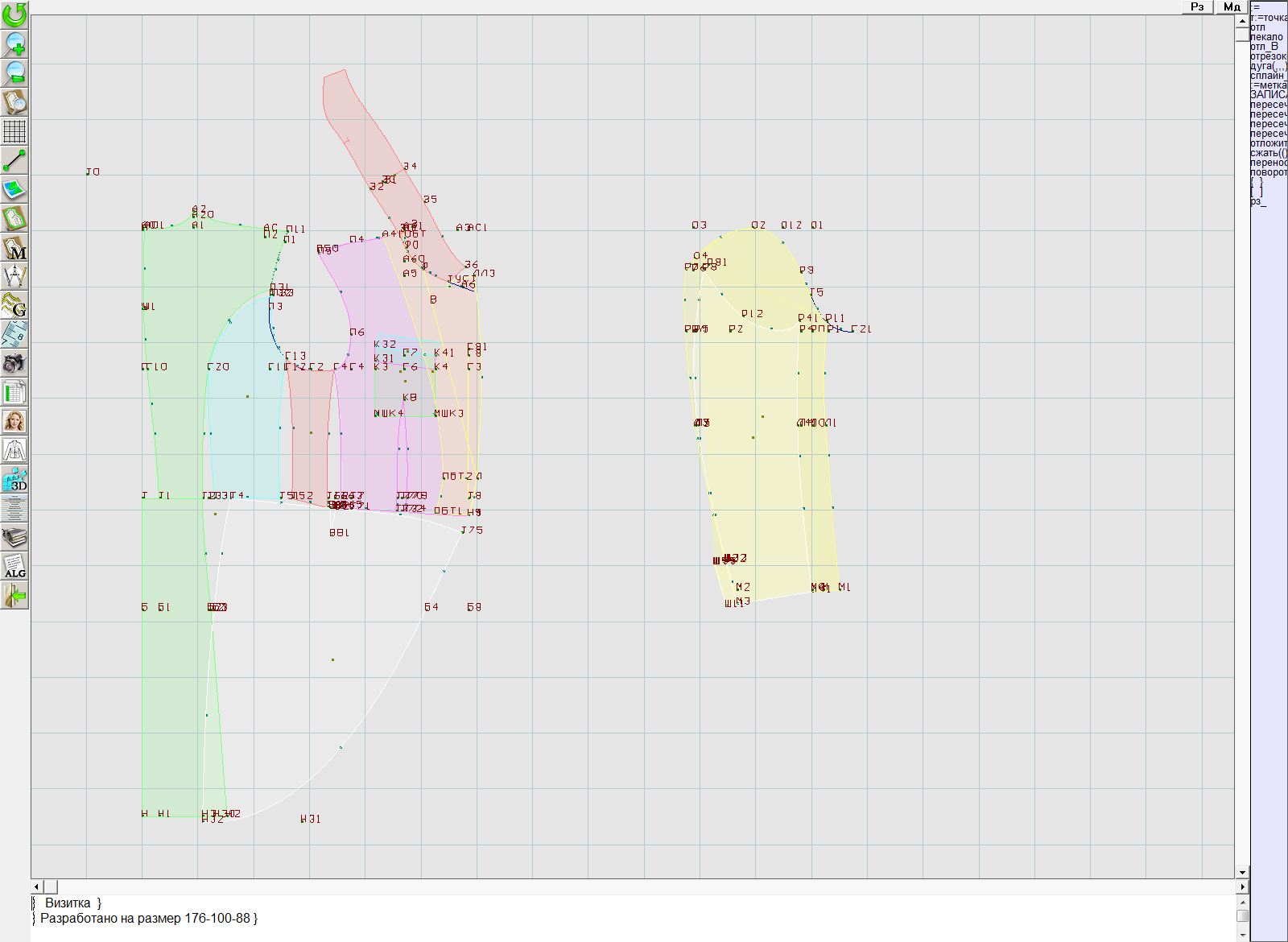Open the woman portrait icon
Image resolution: width=1288 pixels, height=942 pixels.
coord(14,421)
